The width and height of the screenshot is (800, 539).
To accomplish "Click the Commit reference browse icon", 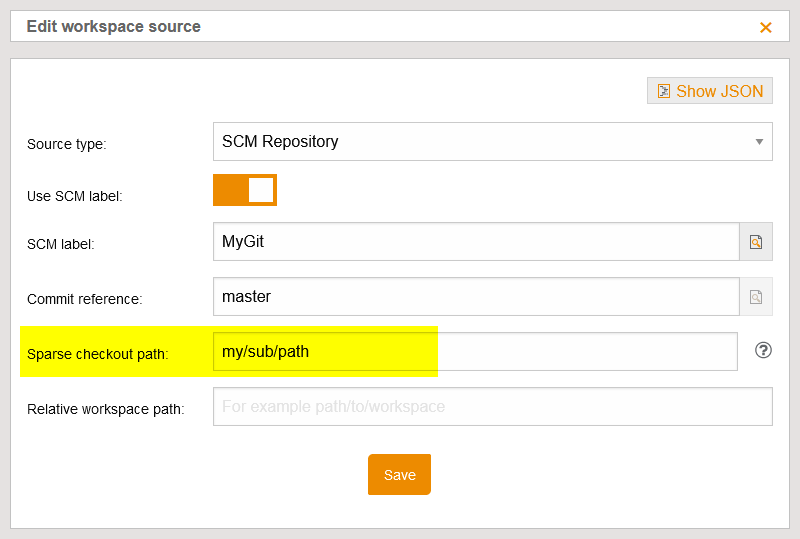I will click(x=756, y=297).
